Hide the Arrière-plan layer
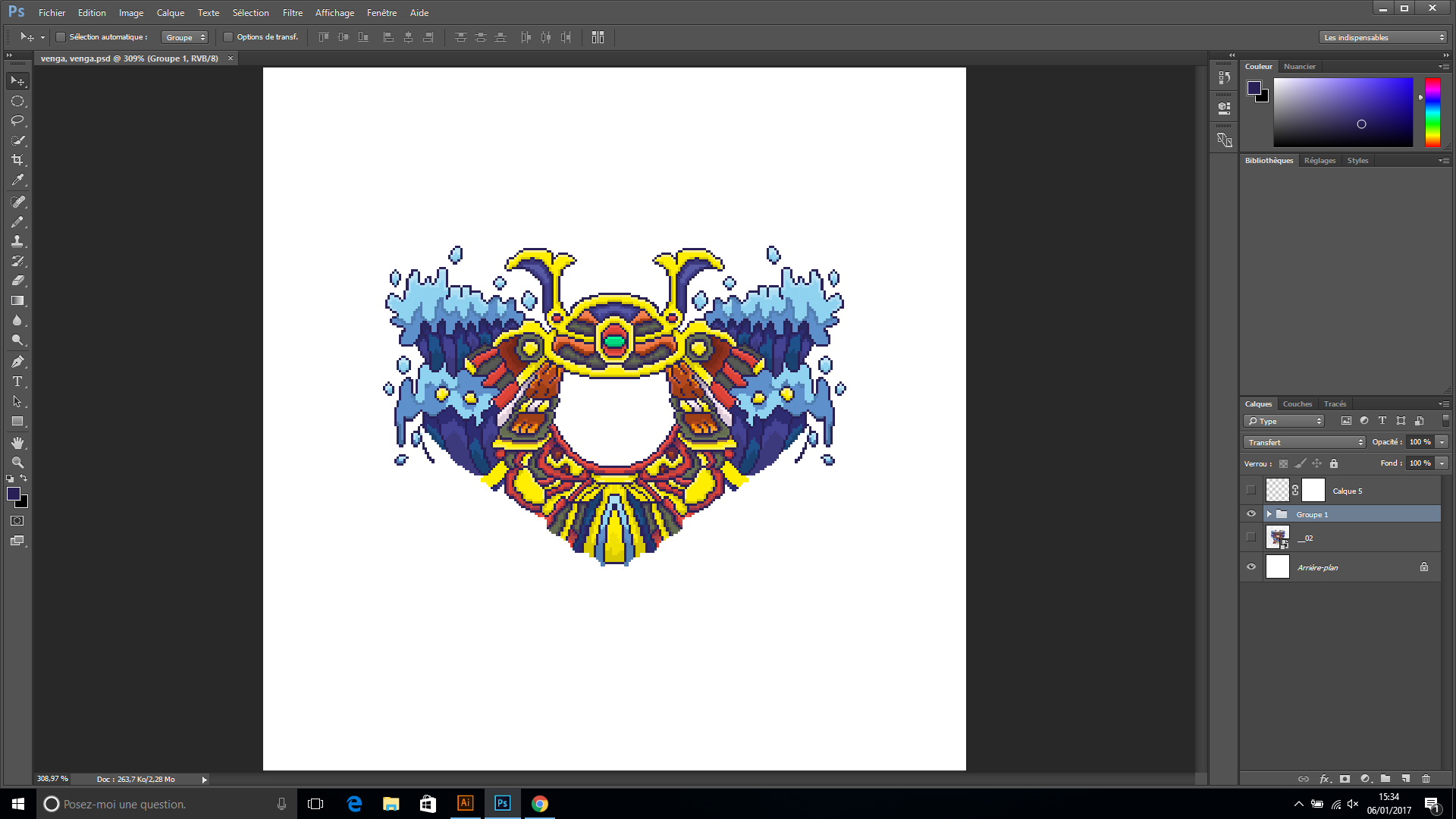Screen dimensions: 1456x819 tap(1251, 566)
